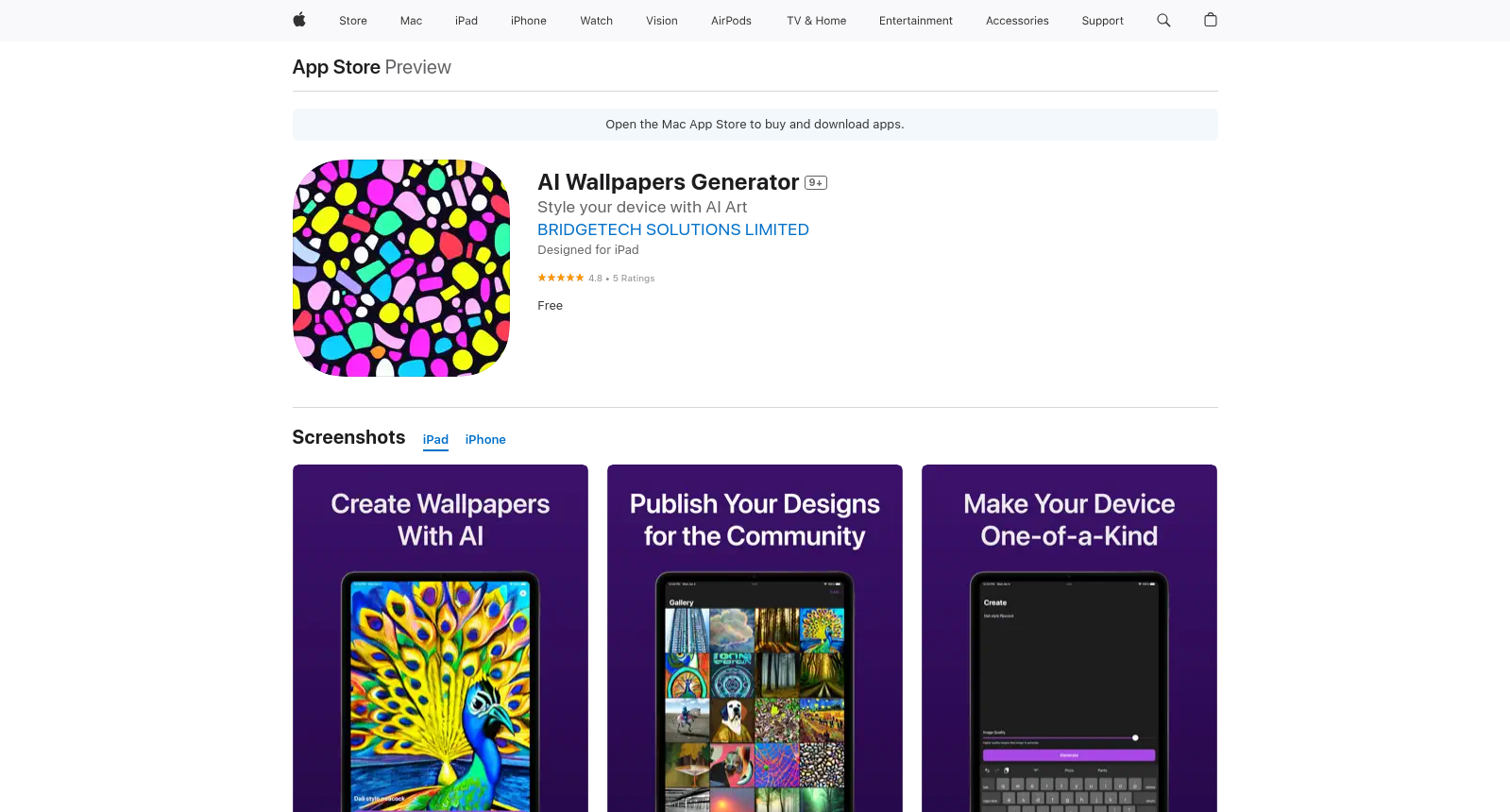Select Entertainment in the top navigation

coord(915,21)
